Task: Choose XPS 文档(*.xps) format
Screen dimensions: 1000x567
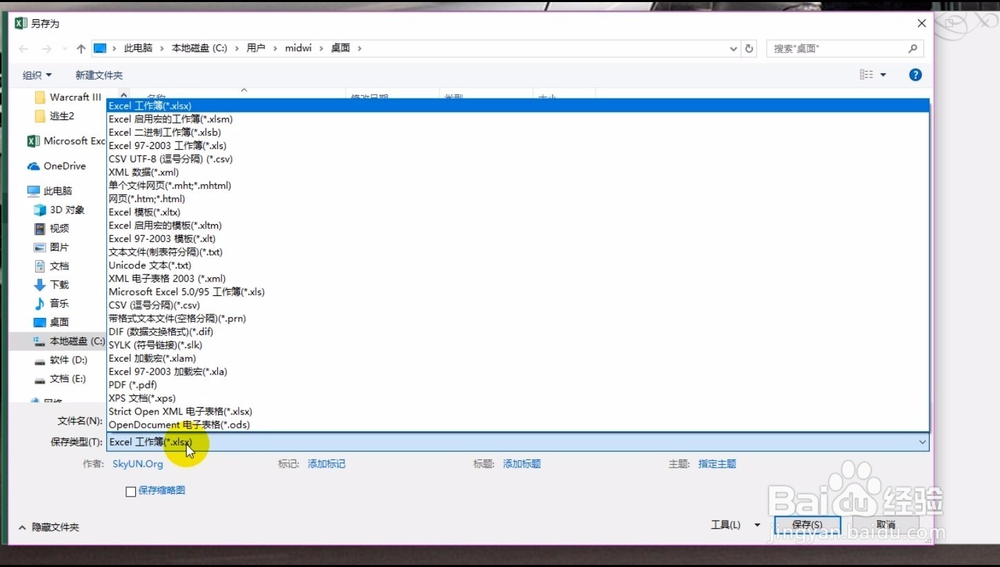Action: pos(517,398)
